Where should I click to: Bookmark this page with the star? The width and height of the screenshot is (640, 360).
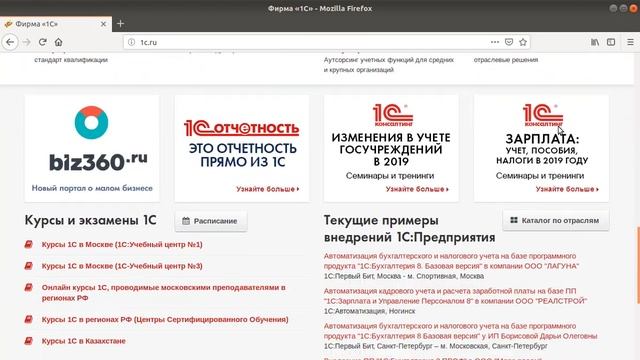[523, 42]
